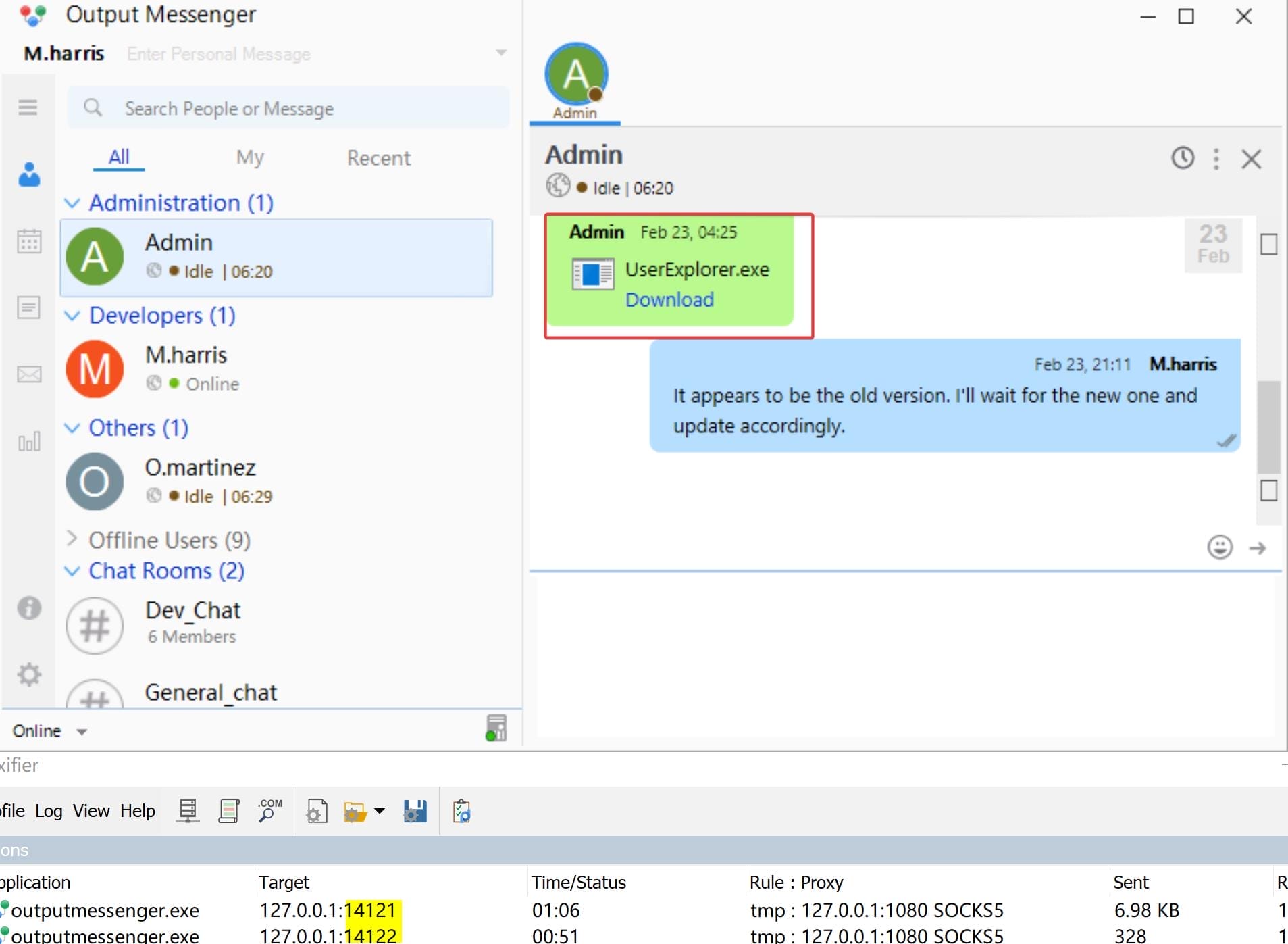Image resolution: width=1288 pixels, height=944 pixels.
Task: Click the UserExplorer.exe file icon
Action: (x=592, y=274)
